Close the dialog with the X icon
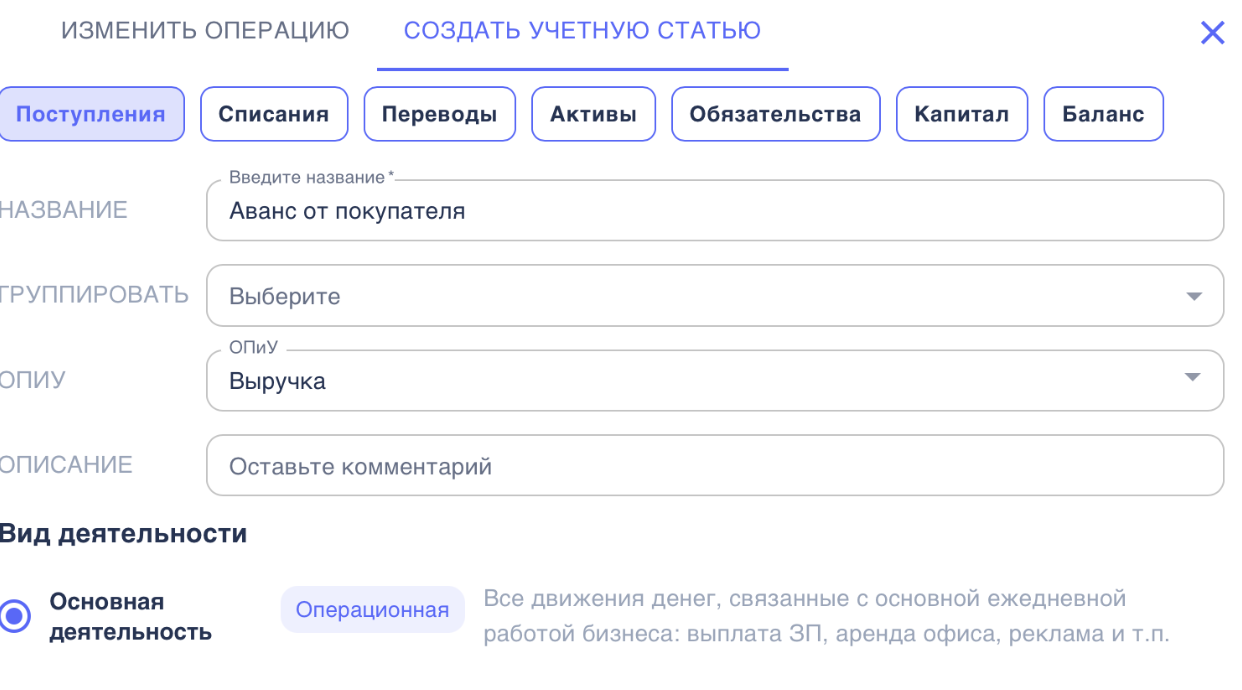The height and width of the screenshot is (690, 1242). 1212,32
